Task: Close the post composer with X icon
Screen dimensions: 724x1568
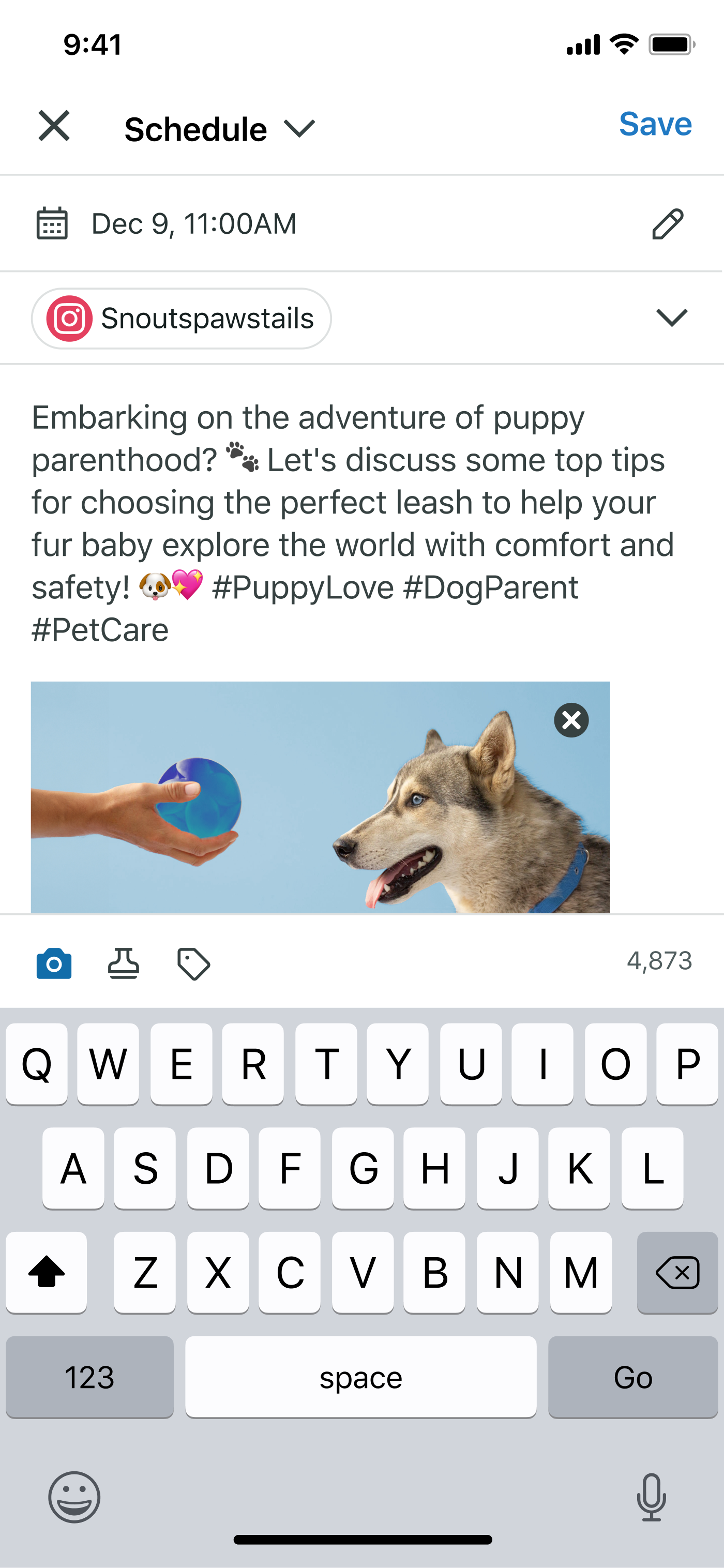Action: click(x=54, y=126)
